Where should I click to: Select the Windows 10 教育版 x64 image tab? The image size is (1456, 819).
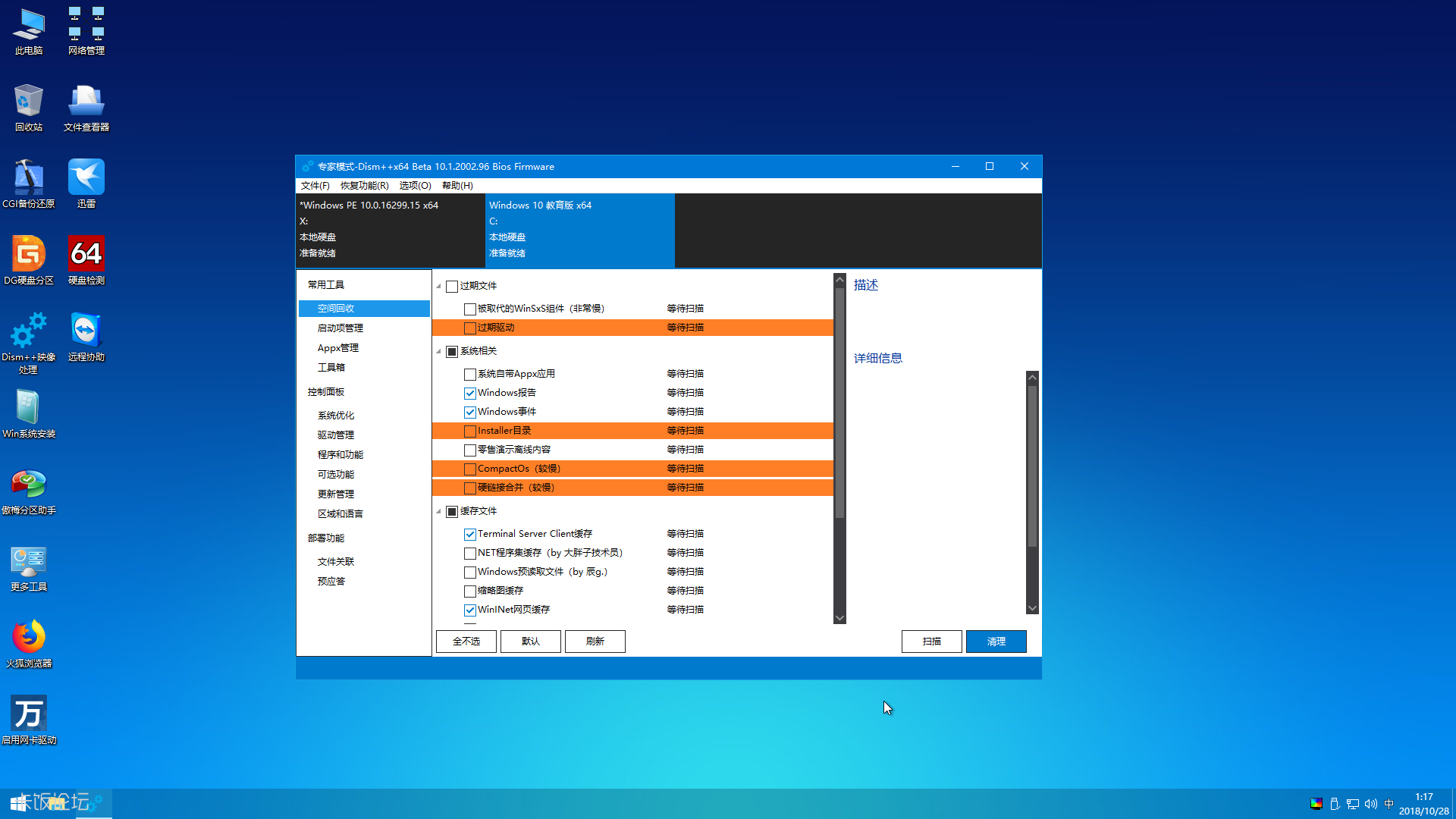pos(580,230)
